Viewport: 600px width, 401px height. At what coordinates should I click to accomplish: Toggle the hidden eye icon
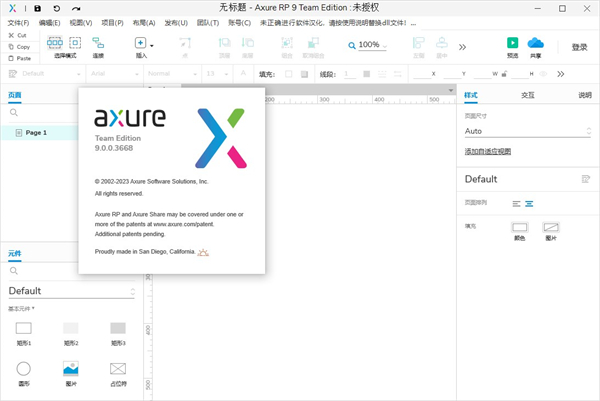[543, 74]
